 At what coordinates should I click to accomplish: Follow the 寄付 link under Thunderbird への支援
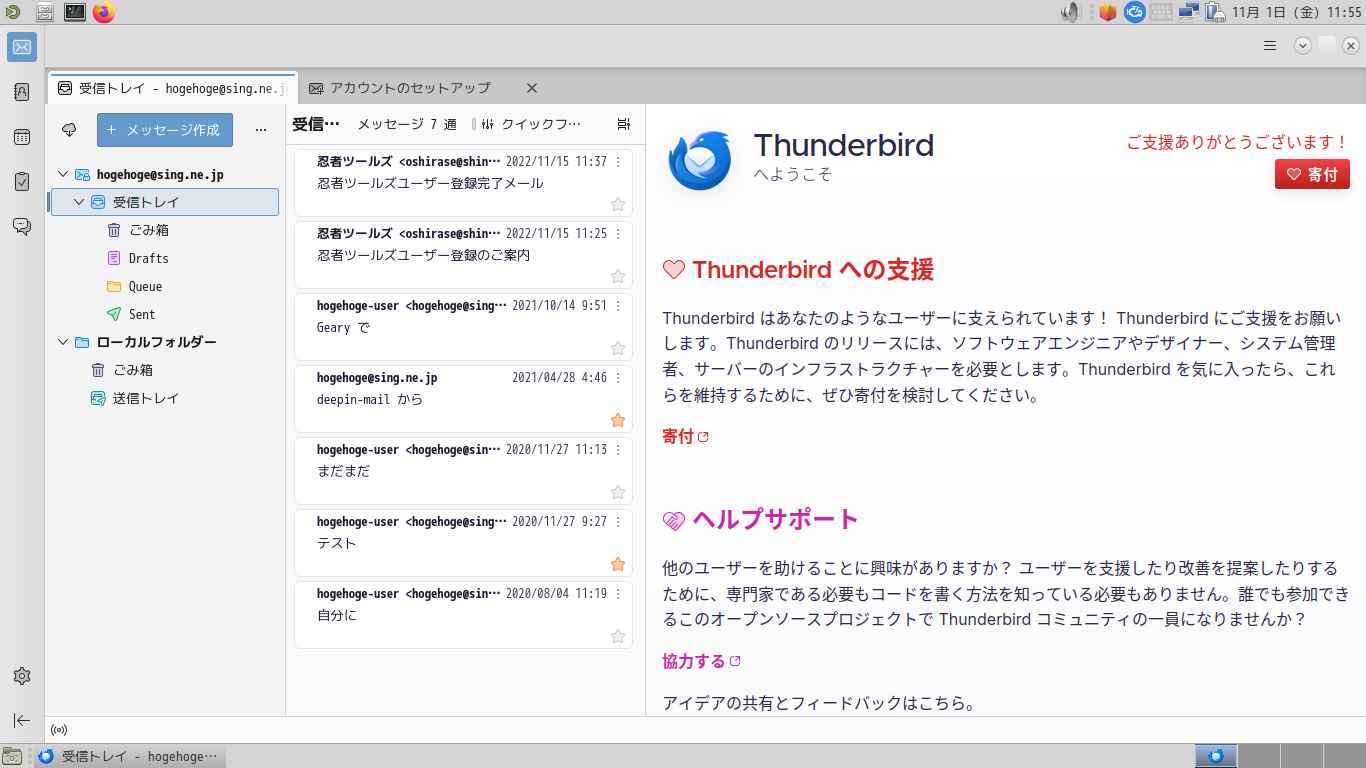[x=685, y=436]
